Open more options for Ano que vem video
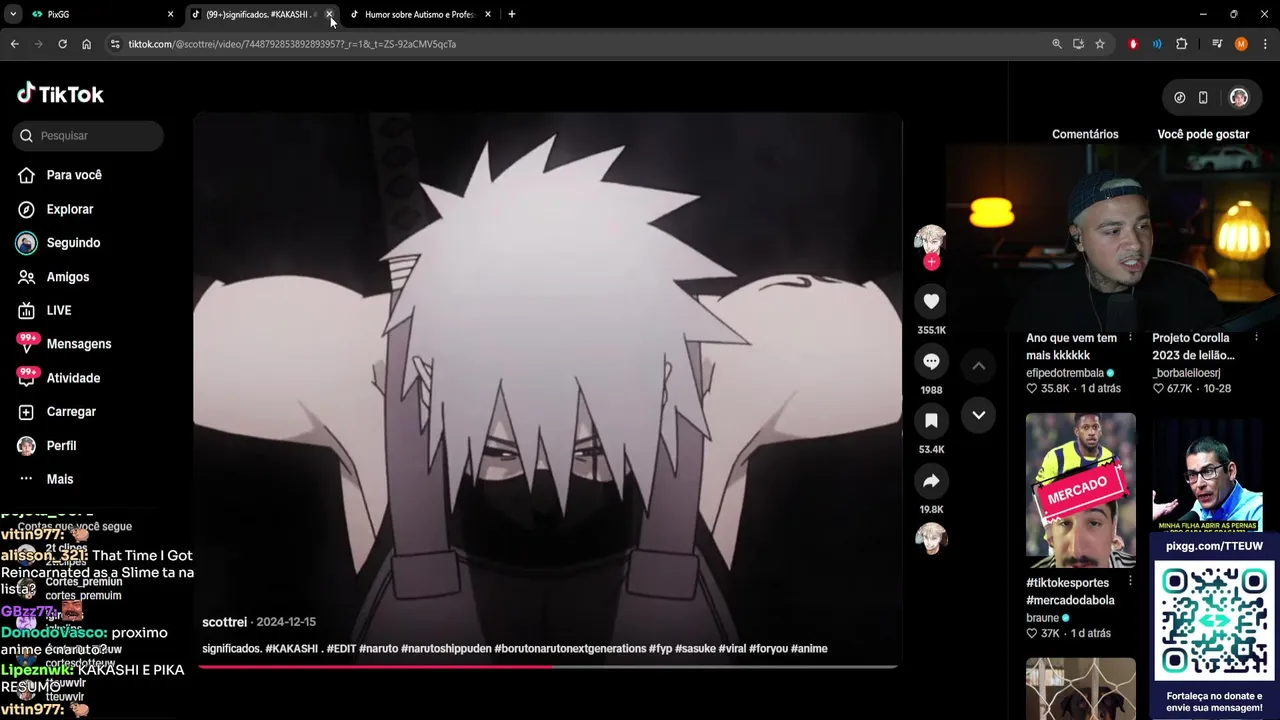Viewport: 1280px width, 720px height. pyautogui.click(x=1130, y=338)
